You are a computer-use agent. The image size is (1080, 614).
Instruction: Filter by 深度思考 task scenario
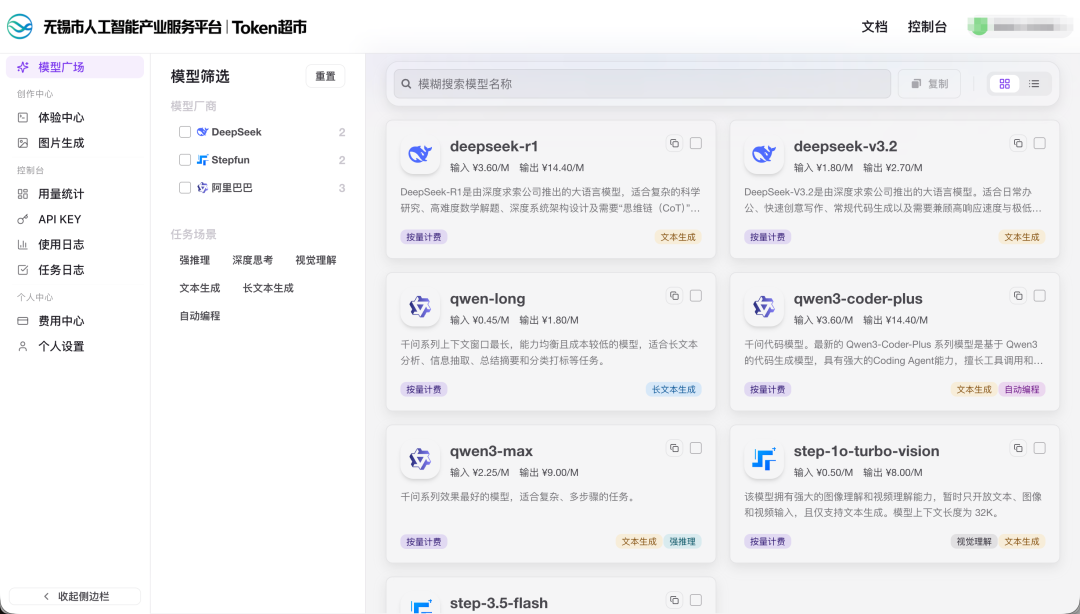[253, 260]
